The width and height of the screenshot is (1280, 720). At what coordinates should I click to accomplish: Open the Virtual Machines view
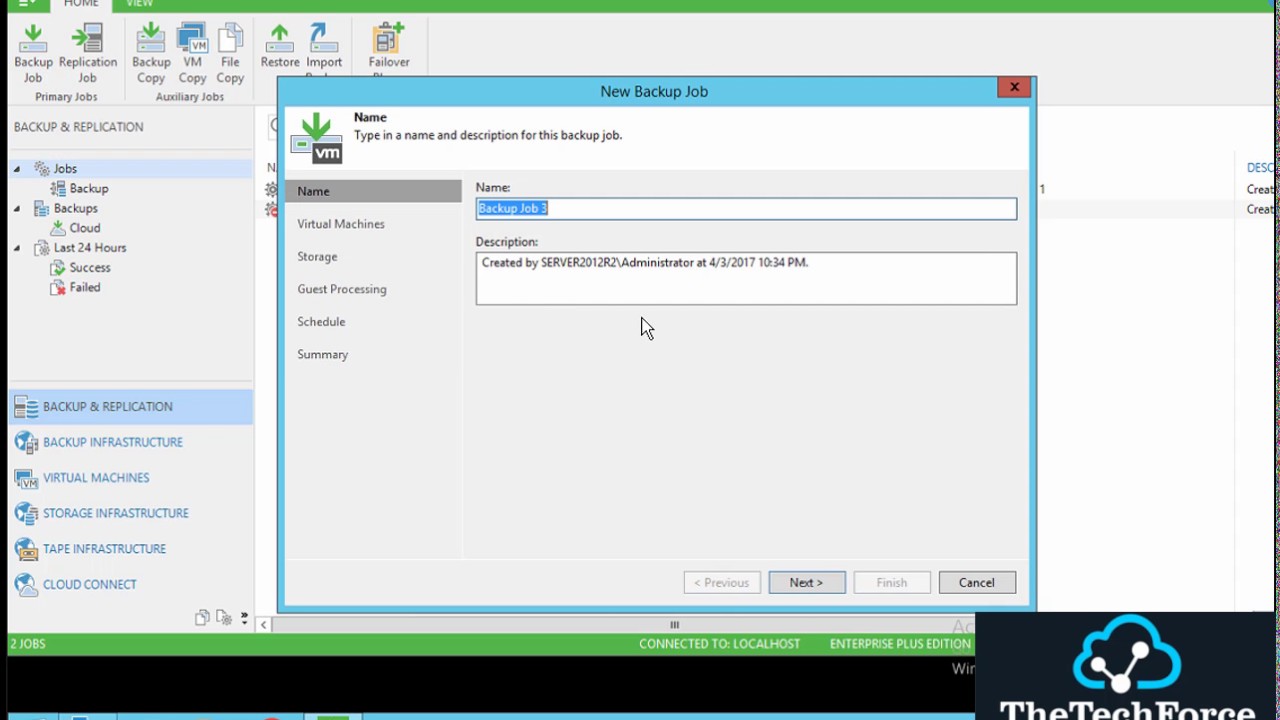[131, 478]
